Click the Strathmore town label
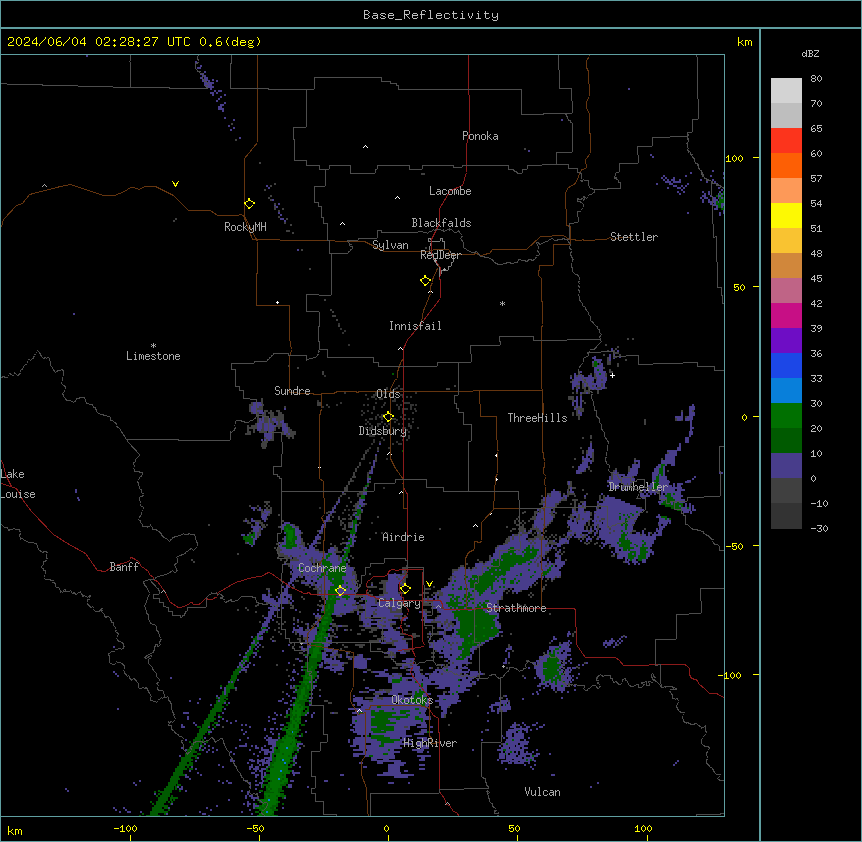The height and width of the screenshot is (842, 862). (x=516, y=608)
